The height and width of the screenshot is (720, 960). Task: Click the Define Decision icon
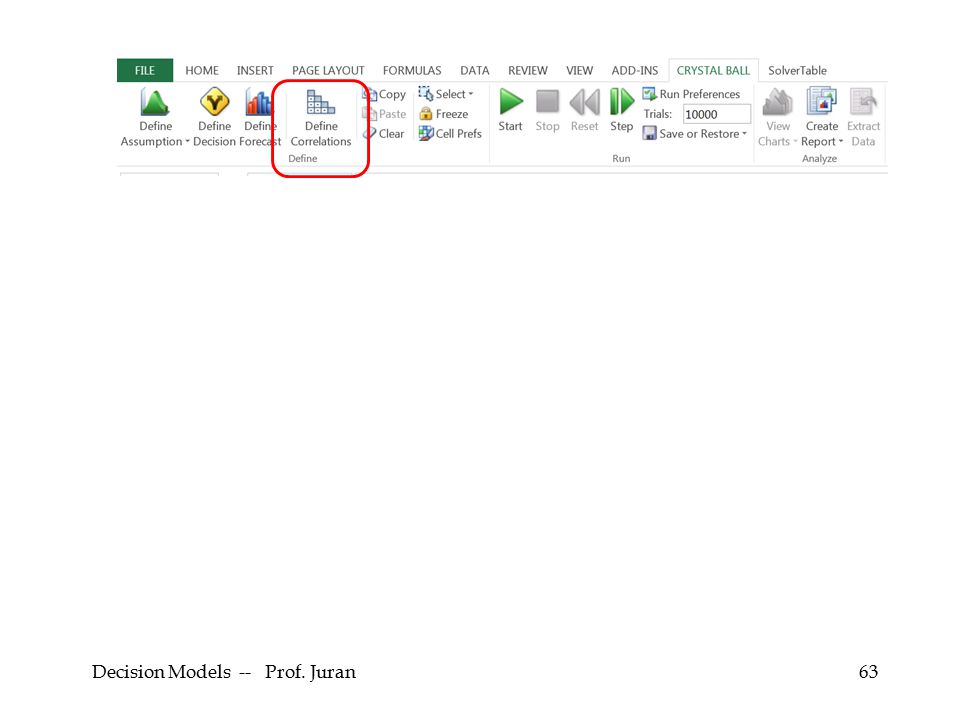point(214,102)
